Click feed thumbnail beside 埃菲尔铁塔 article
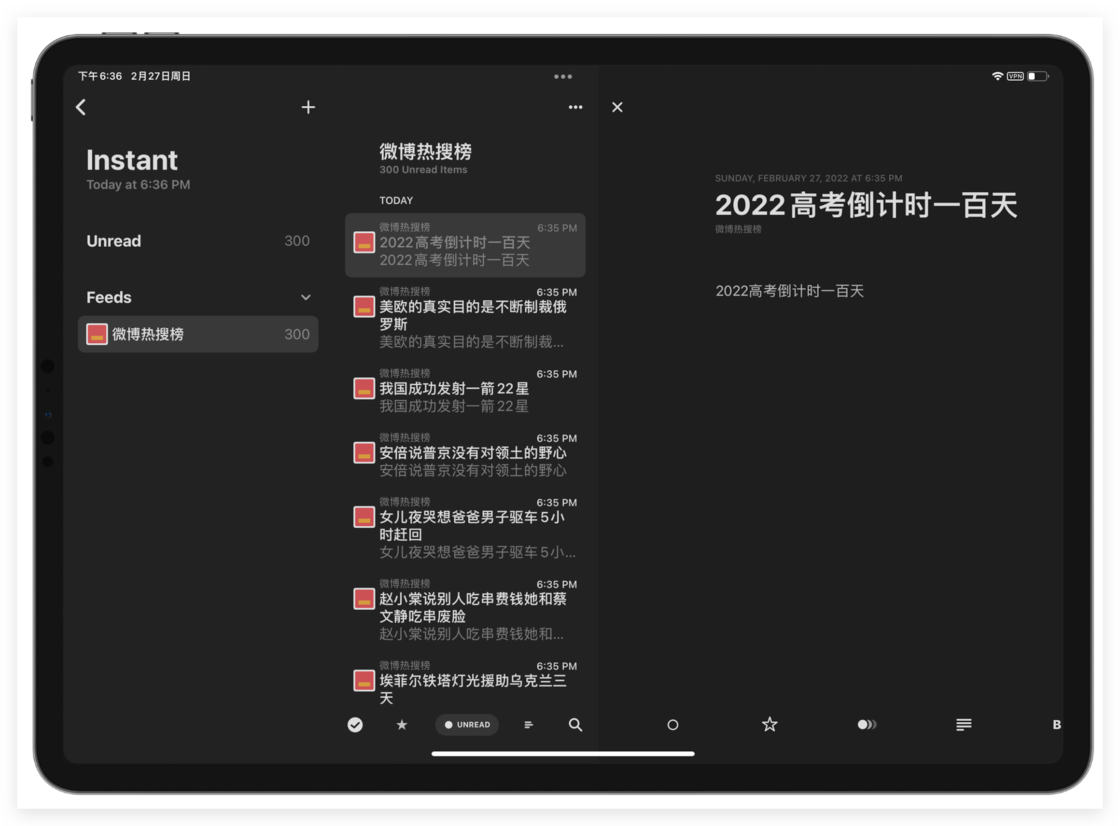Viewport: 1120px width, 826px height. [x=364, y=680]
